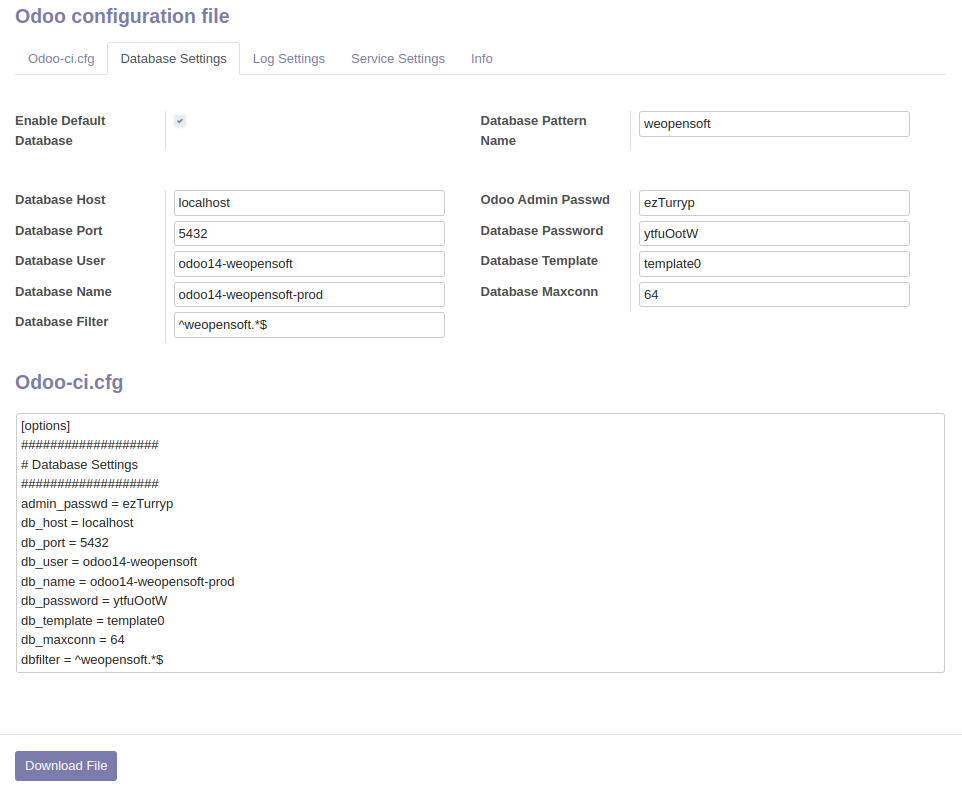The height and width of the screenshot is (790, 962).
Task: Click the 'db_template = template0' line
Action: 93,621
